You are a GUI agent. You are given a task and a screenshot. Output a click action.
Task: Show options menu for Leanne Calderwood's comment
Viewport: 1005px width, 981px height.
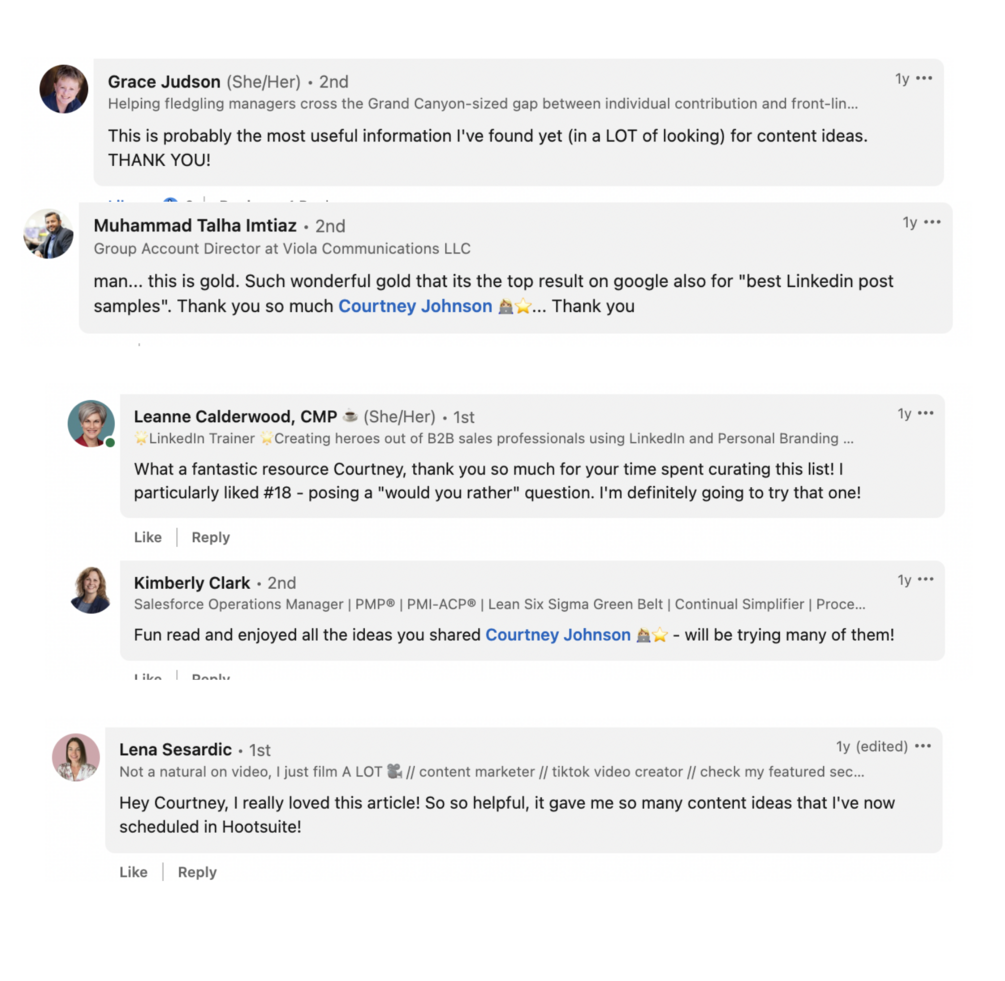[x=926, y=414]
